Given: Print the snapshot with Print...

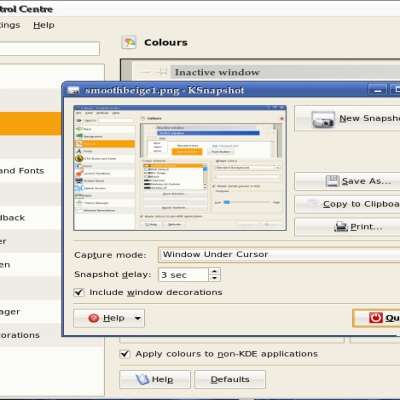Looking at the screenshot, I should click(347, 227).
